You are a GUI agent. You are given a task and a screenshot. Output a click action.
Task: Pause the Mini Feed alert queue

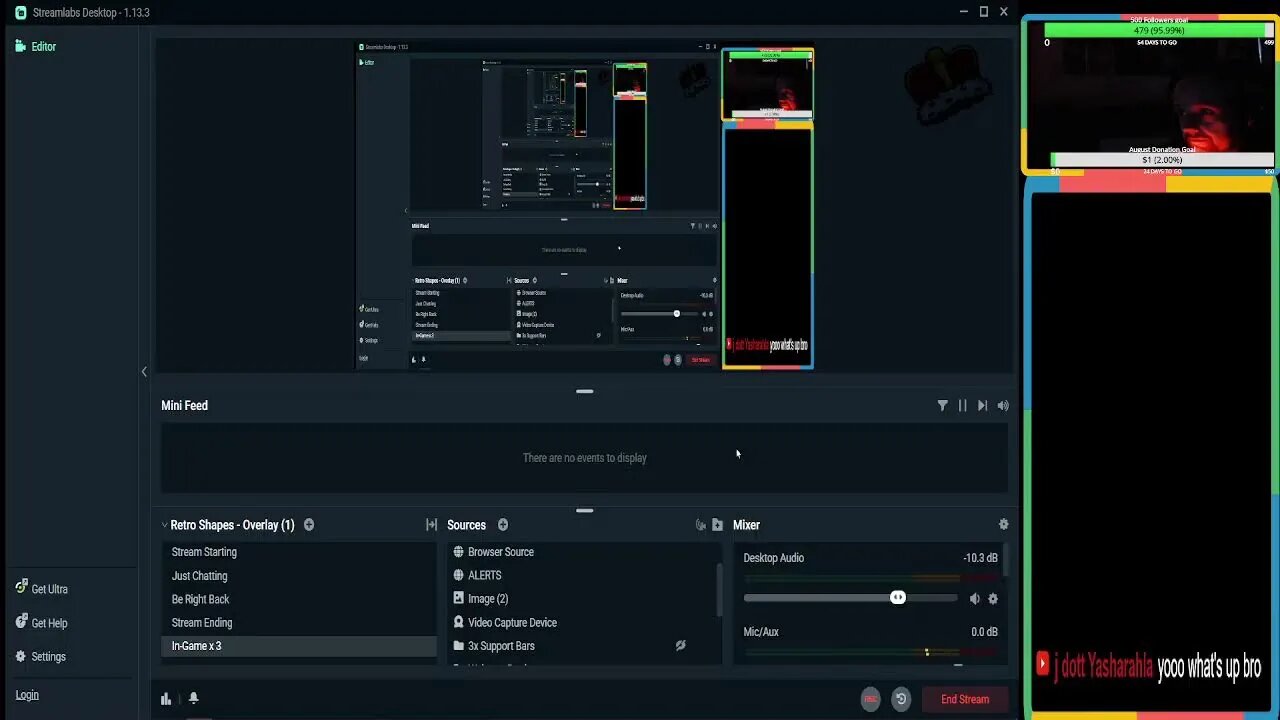click(x=963, y=405)
